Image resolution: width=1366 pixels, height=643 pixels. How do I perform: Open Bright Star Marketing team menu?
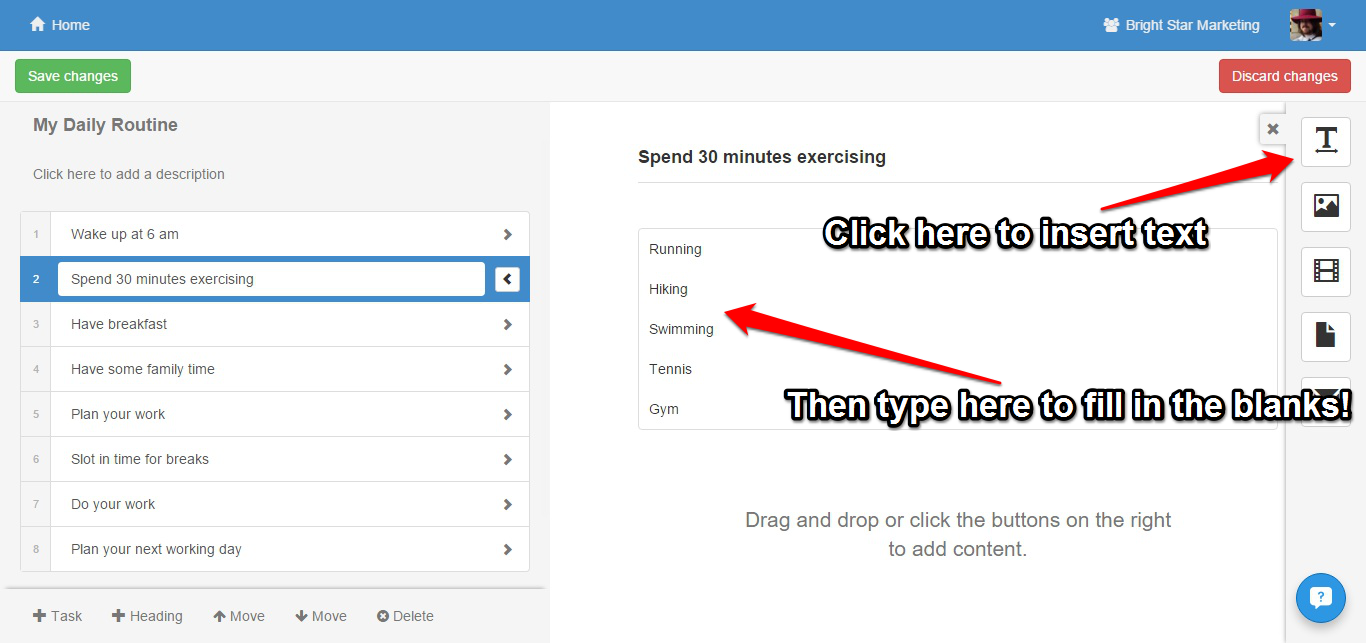point(1181,25)
